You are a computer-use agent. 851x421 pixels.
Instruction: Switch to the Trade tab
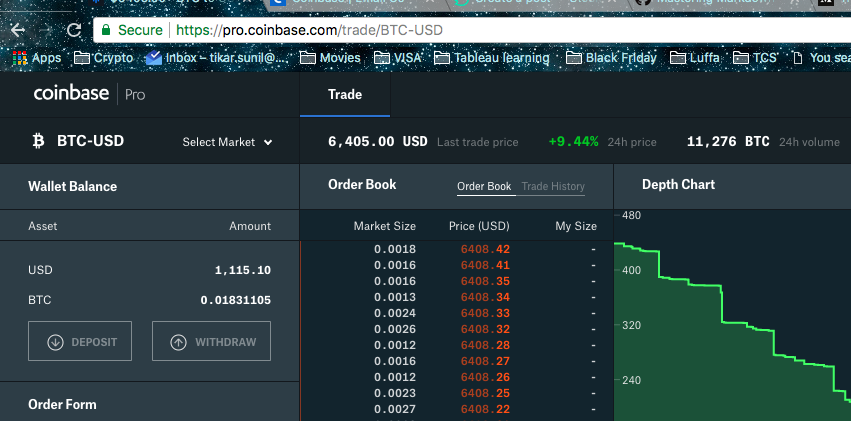[345, 94]
